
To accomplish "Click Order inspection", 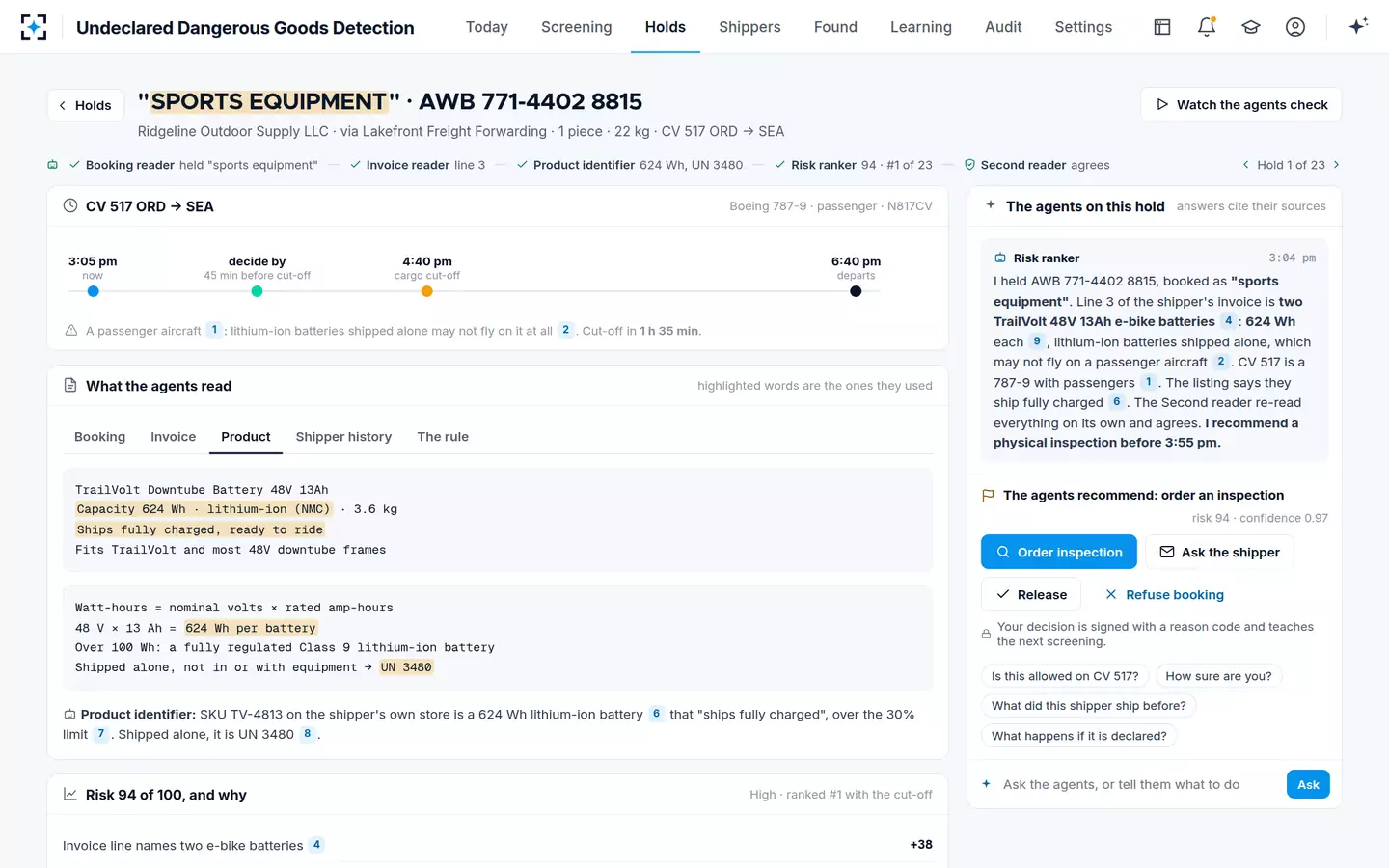I will (1059, 553).
